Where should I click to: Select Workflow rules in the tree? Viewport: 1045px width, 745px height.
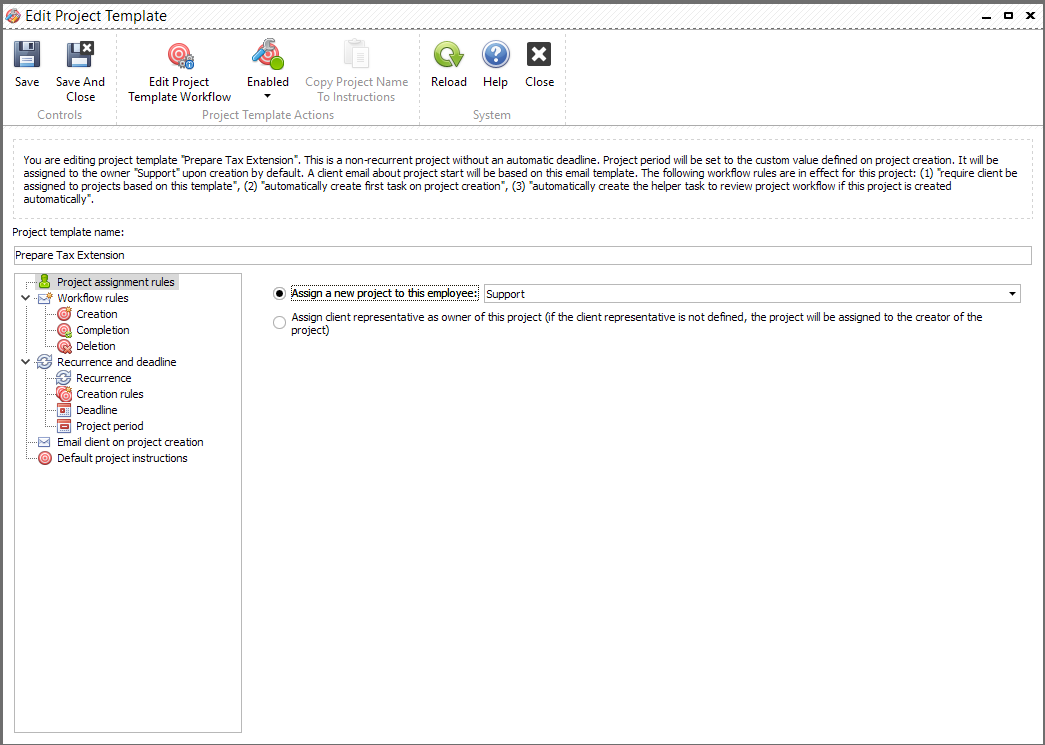93,298
